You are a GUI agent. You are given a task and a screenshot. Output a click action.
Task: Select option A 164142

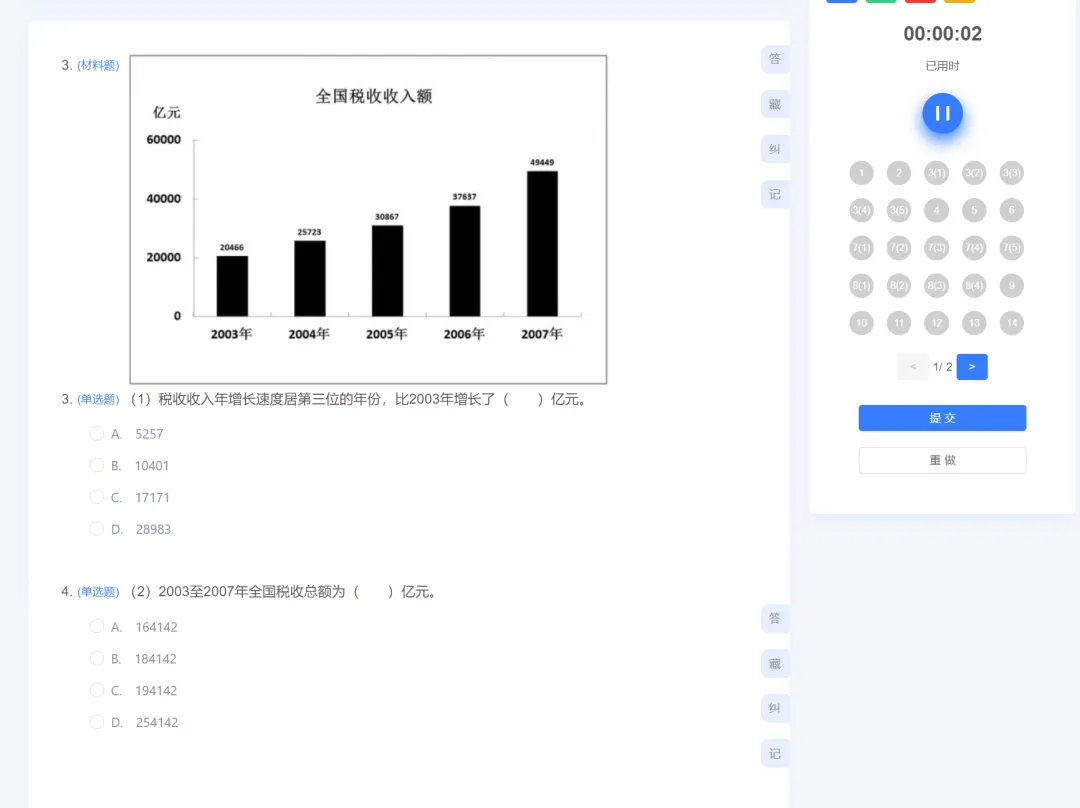[96, 626]
